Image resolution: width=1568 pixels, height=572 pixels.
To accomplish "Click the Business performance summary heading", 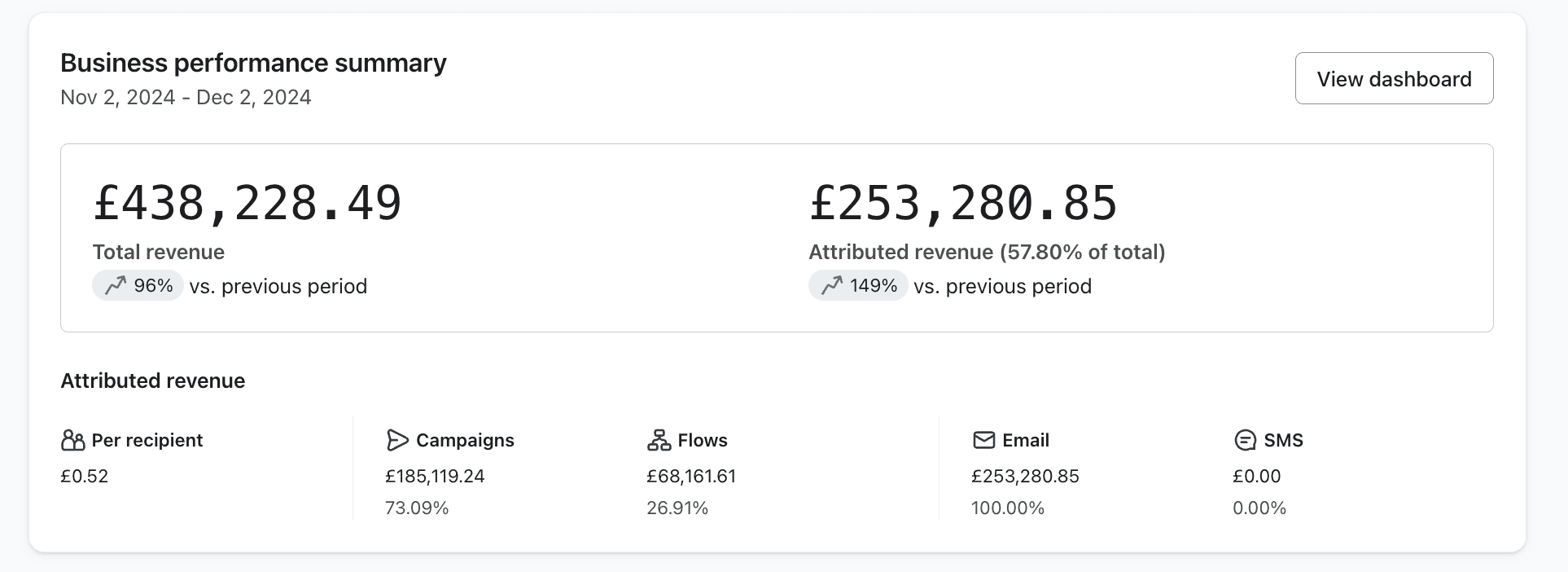I will [x=253, y=63].
